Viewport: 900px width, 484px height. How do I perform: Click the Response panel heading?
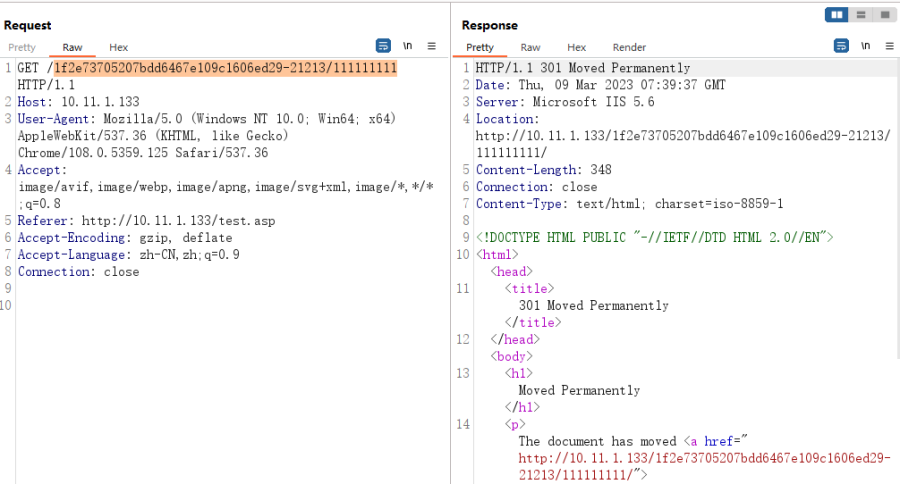point(490,25)
